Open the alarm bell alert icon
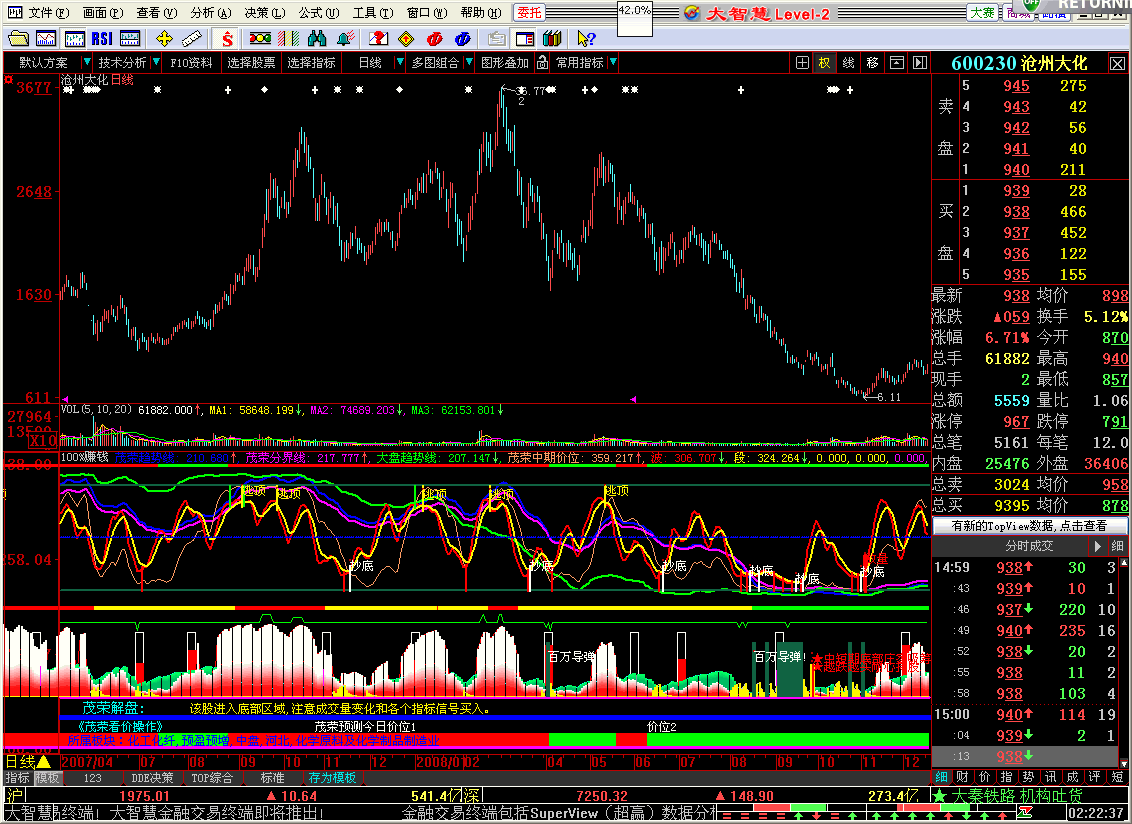This screenshot has height=824, width=1132. coord(345,38)
